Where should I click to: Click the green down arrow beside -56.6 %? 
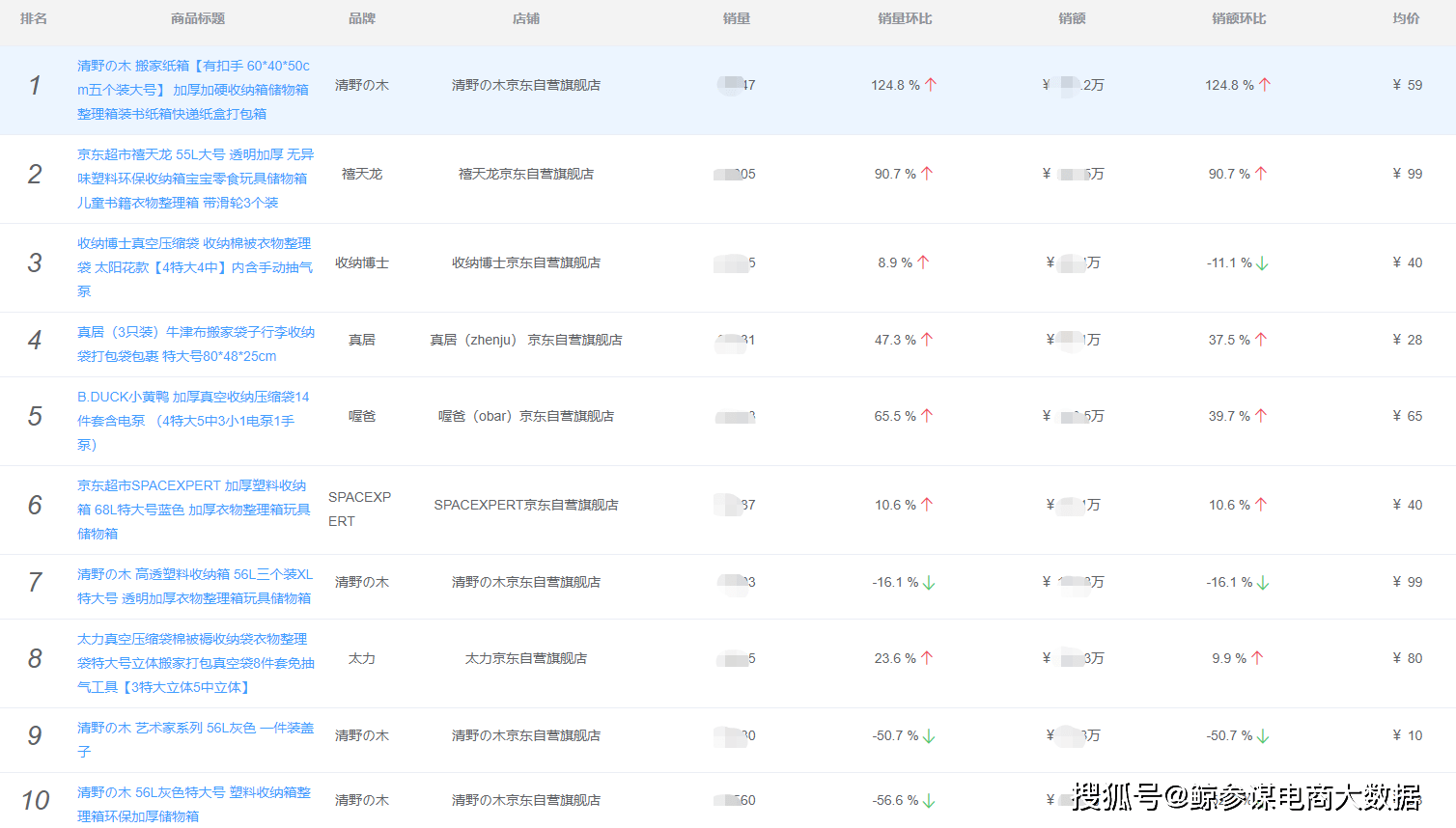[x=929, y=801]
